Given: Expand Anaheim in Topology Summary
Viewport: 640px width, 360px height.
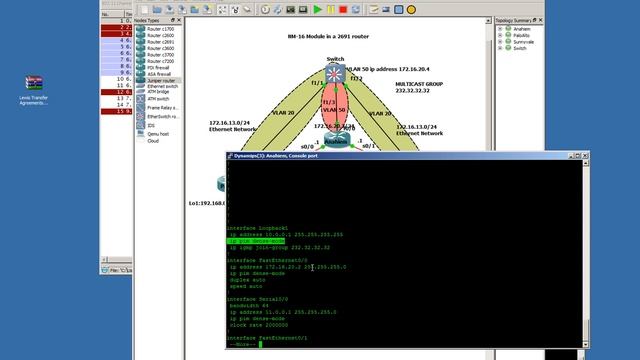Looking at the screenshot, I should click(x=500, y=29).
